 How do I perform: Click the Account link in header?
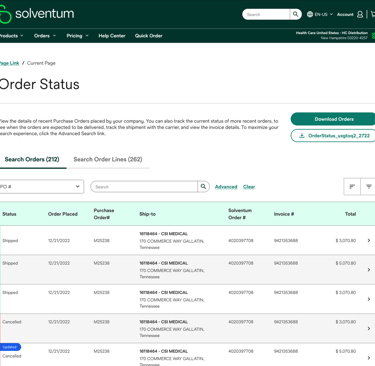point(345,14)
